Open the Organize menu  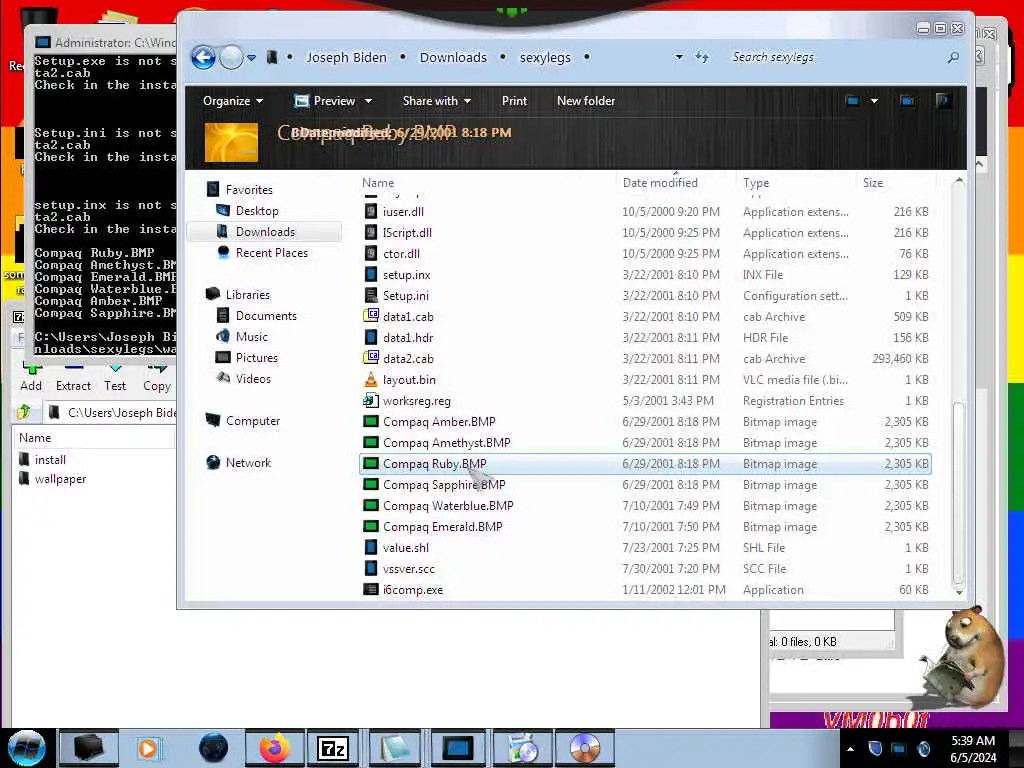(232, 101)
